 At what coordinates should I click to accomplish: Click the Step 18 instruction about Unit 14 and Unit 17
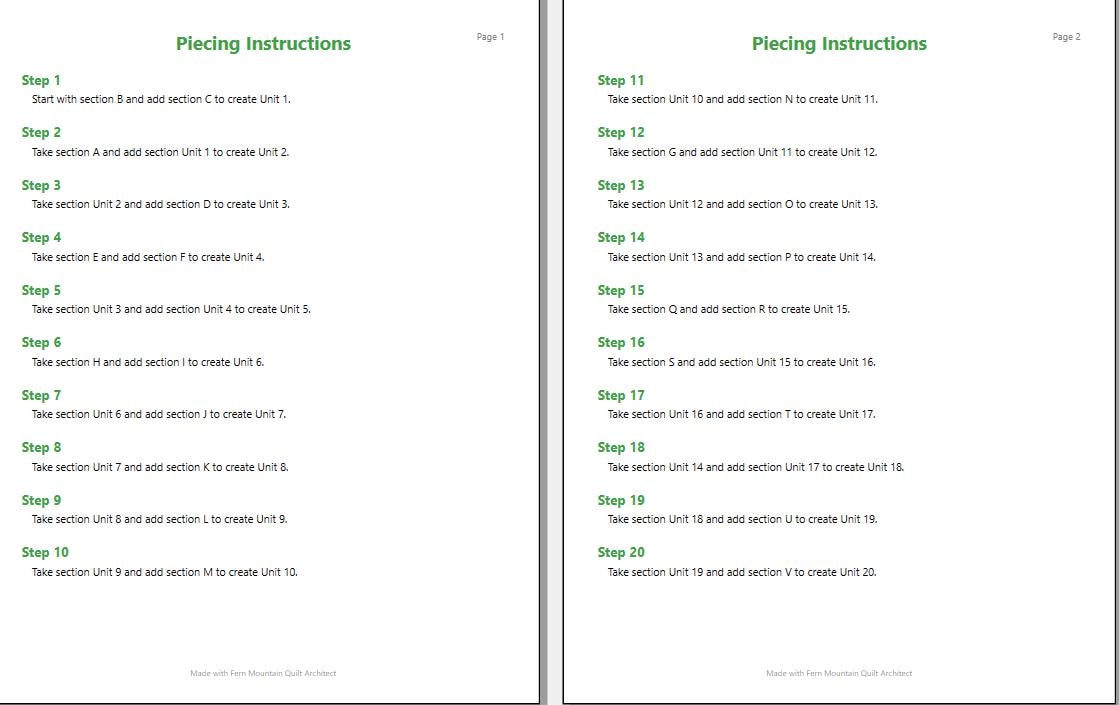coord(756,467)
